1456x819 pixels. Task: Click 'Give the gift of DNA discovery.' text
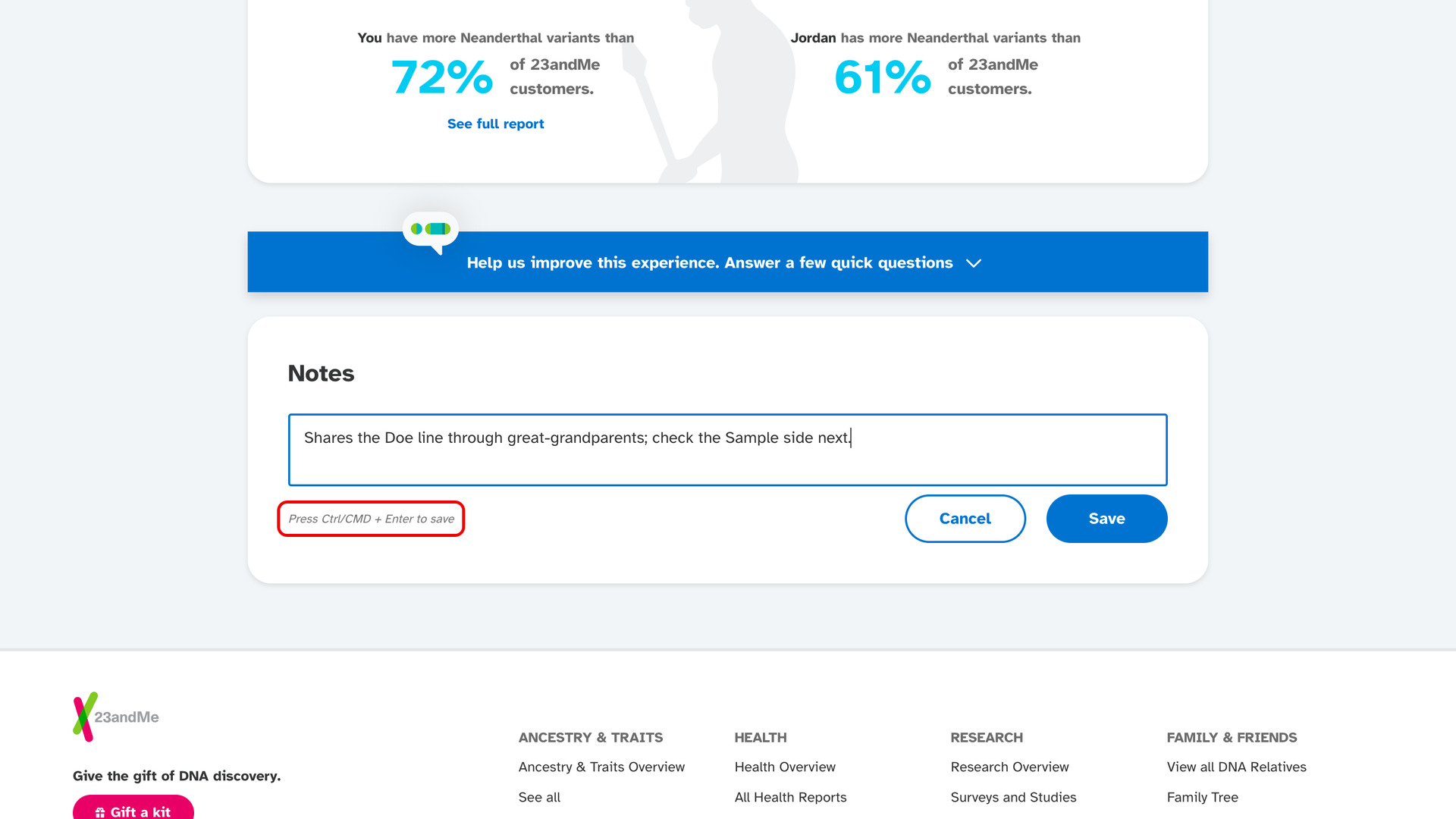click(x=177, y=776)
